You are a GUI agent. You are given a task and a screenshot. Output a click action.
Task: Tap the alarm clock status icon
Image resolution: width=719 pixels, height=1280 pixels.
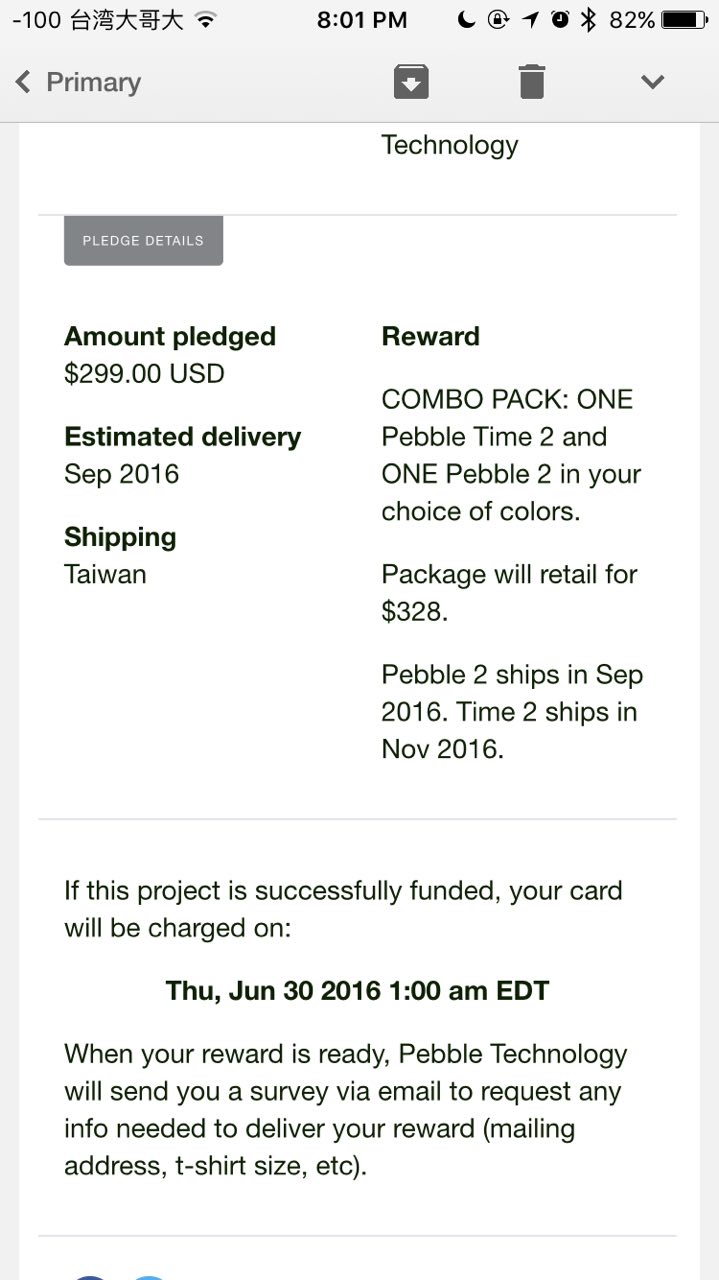click(x=560, y=20)
